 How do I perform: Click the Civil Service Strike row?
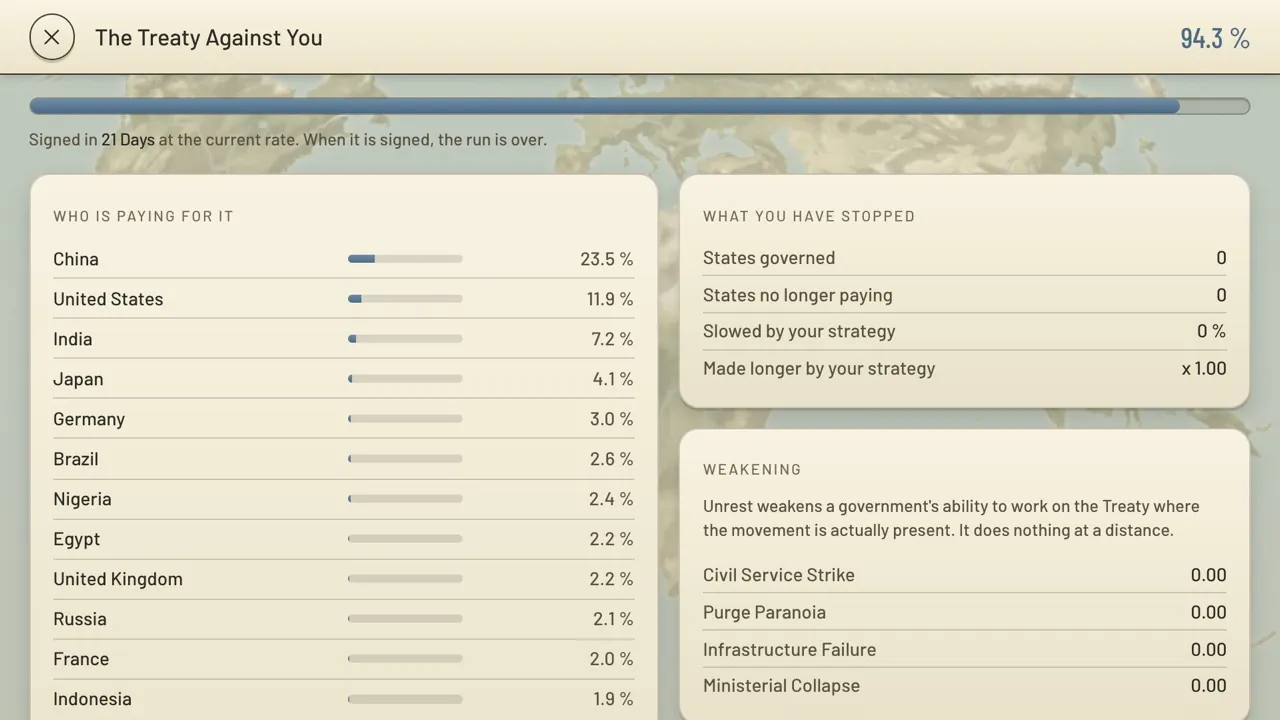pos(964,575)
